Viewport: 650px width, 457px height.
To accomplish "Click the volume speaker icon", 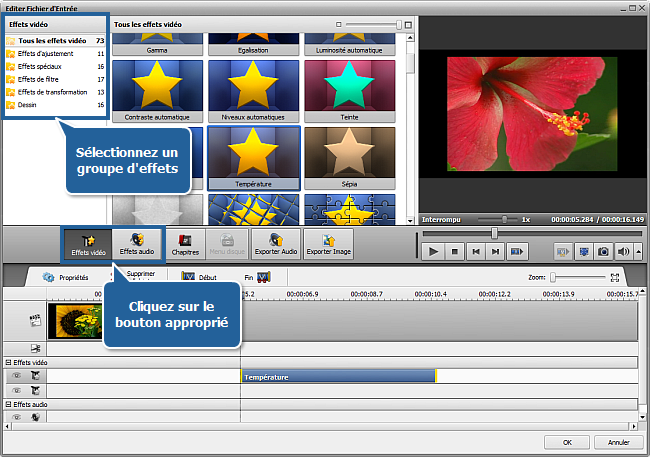I will [624, 252].
